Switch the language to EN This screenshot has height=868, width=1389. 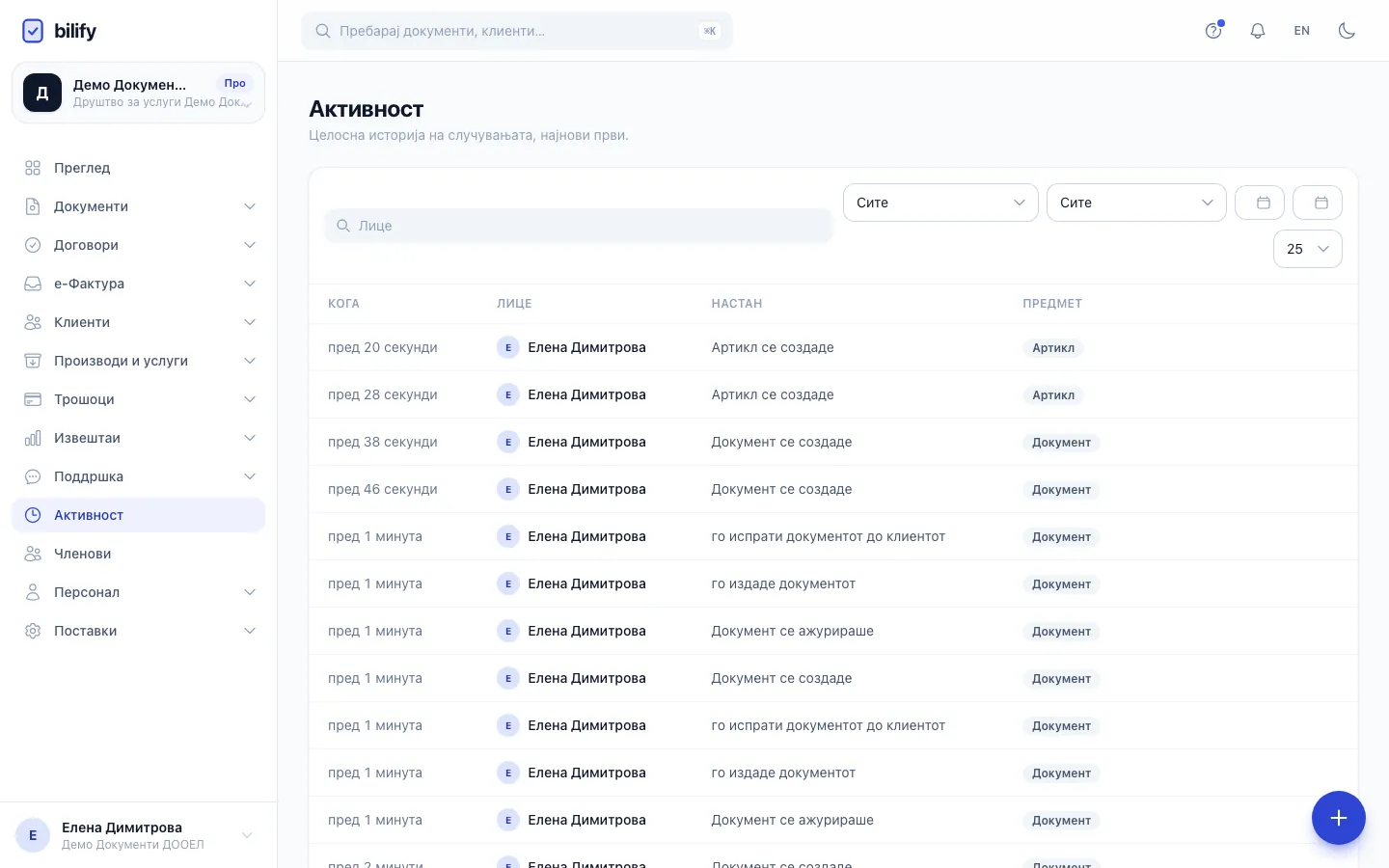click(x=1302, y=31)
